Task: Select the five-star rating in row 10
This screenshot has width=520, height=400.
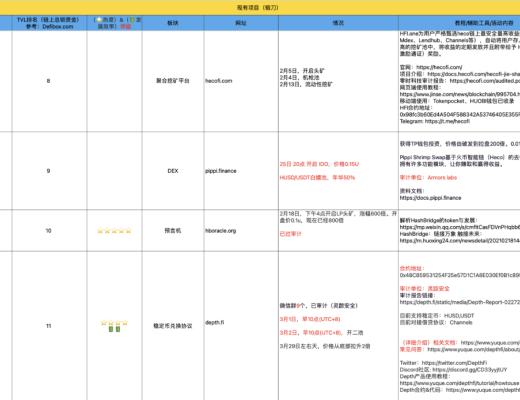Action: click(114, 231)
